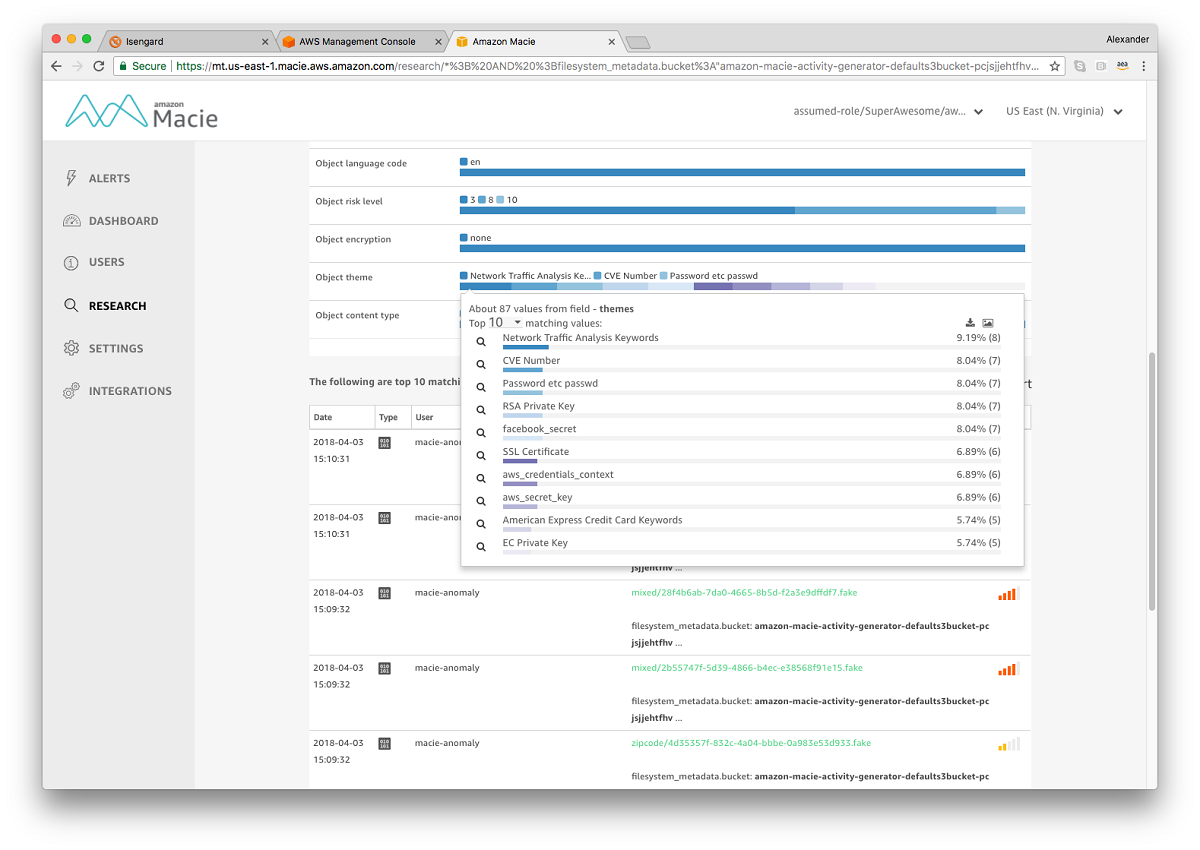Open the Chrome three-dot menu

1143,66
